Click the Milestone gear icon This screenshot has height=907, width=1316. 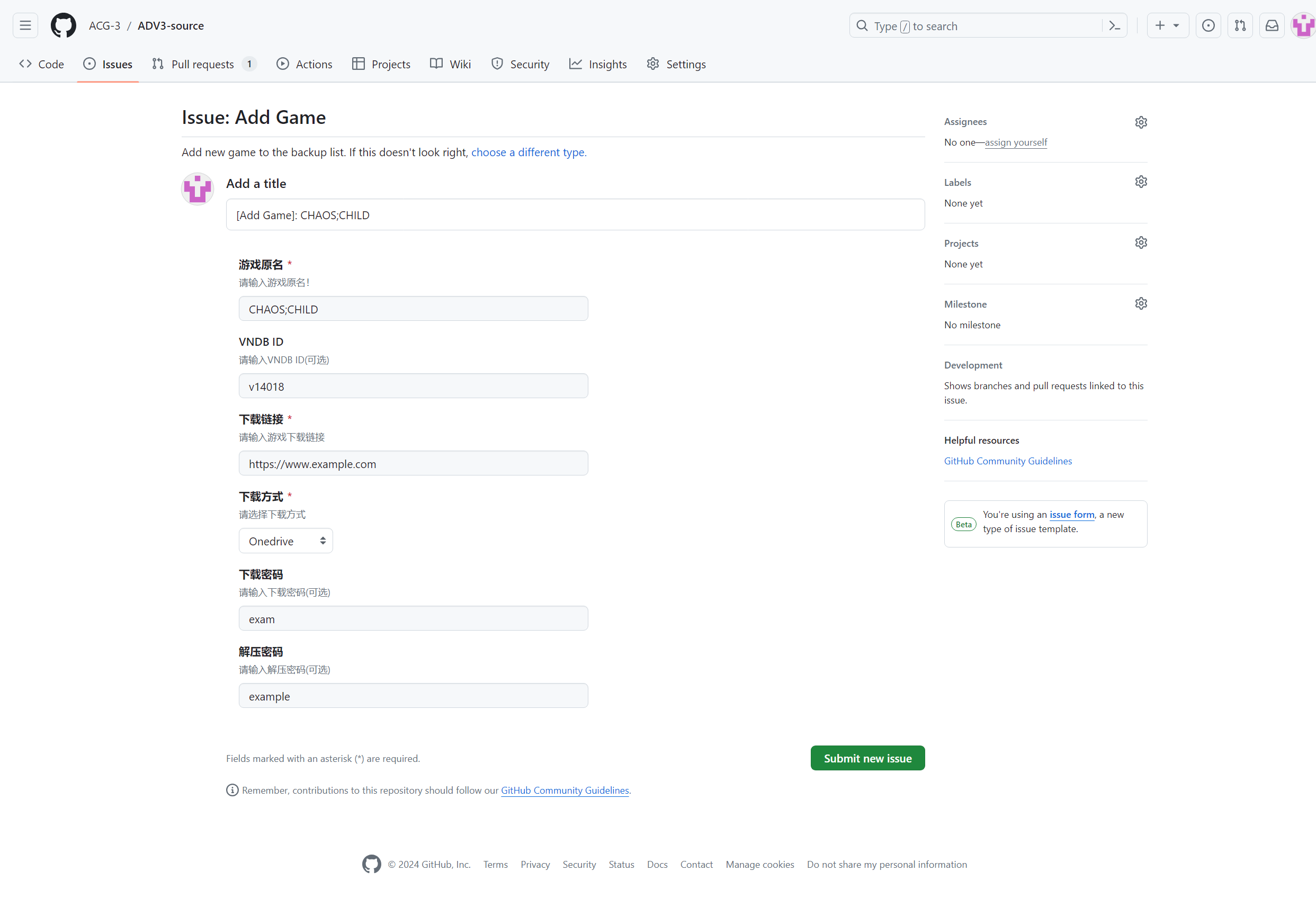(1140, 303)
